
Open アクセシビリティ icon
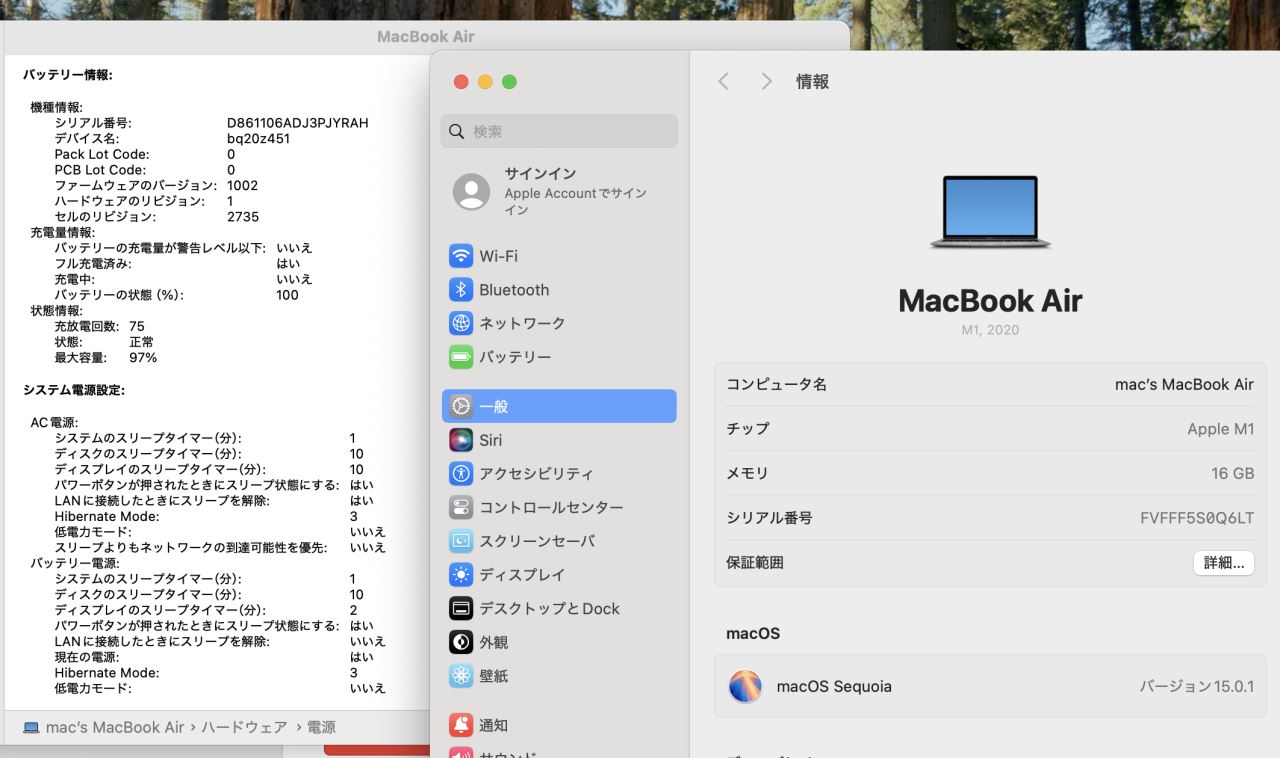click(461, 474)
